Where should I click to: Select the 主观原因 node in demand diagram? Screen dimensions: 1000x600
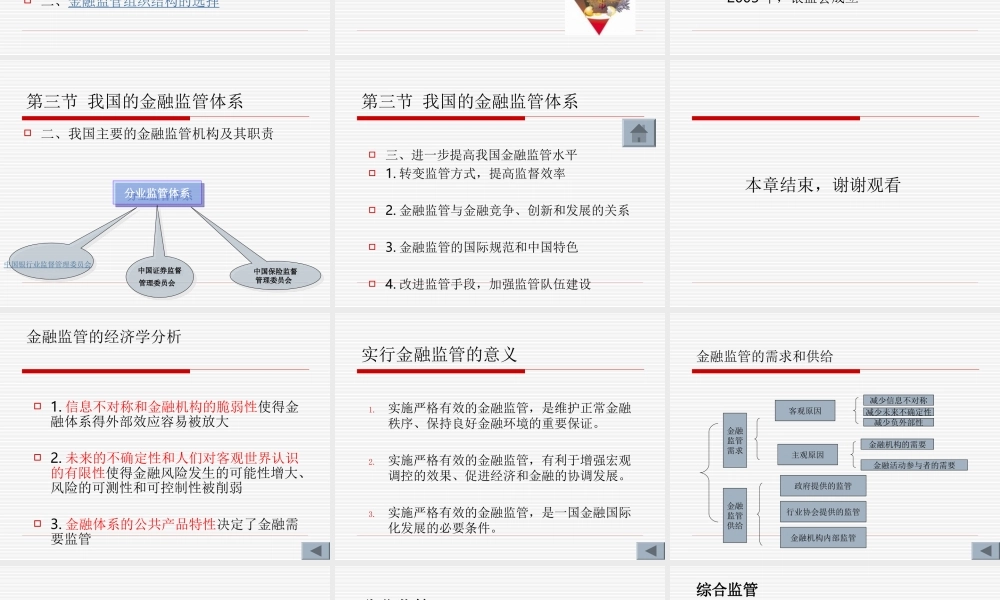[x=808, y=453]
